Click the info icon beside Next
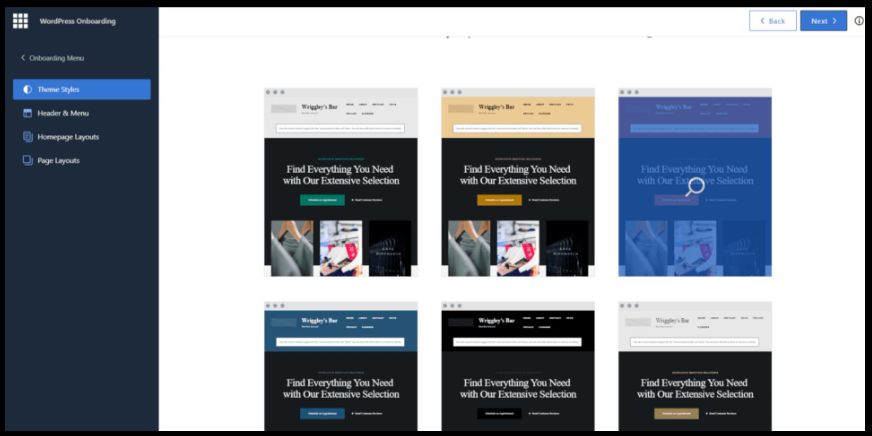872x436 pixels. tap(859, 21)
